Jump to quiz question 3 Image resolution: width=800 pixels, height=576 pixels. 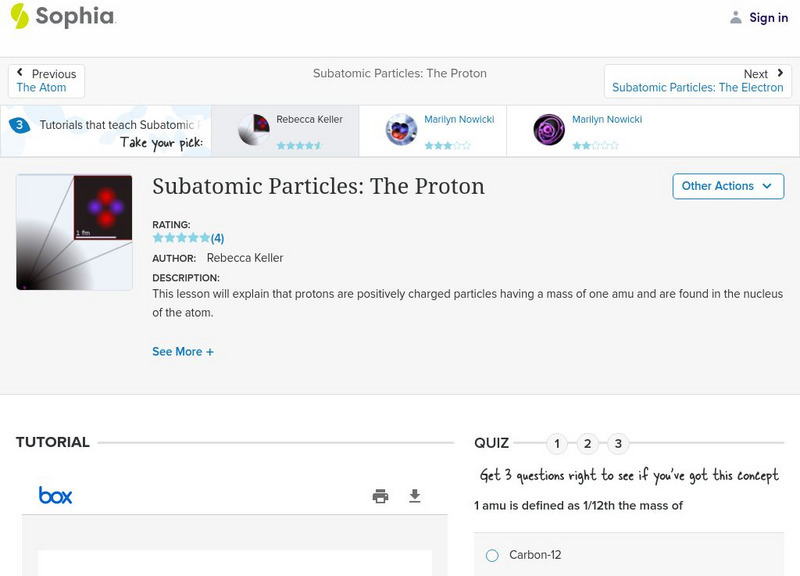[x=619, y=443]
